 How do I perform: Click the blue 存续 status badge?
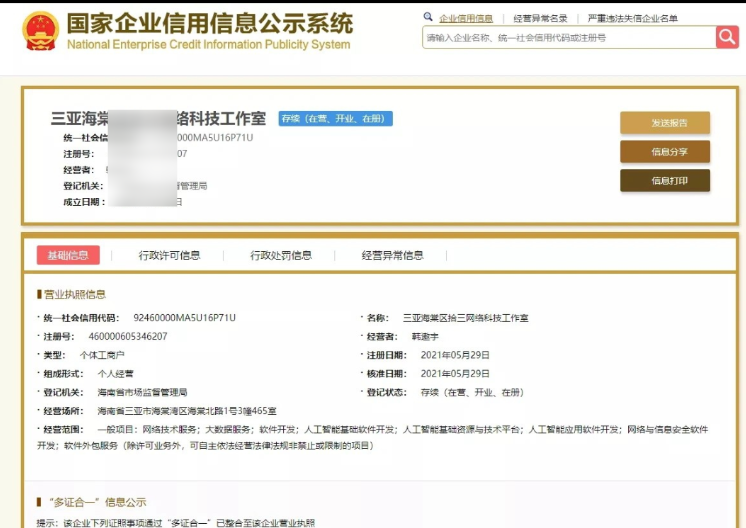[x=336, y=119]
